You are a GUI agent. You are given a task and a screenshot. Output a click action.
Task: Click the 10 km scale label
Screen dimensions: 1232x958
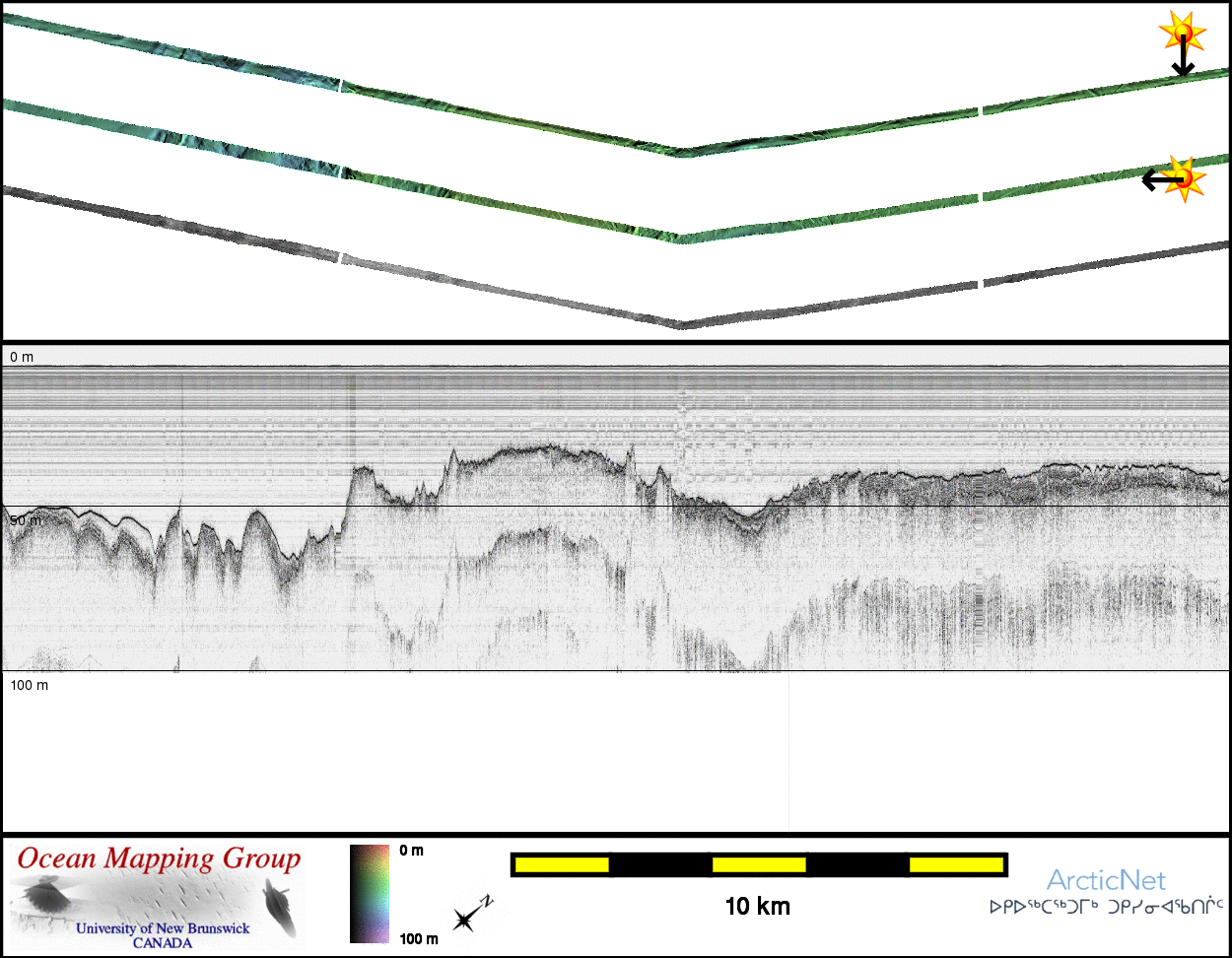tap(757, 907)
